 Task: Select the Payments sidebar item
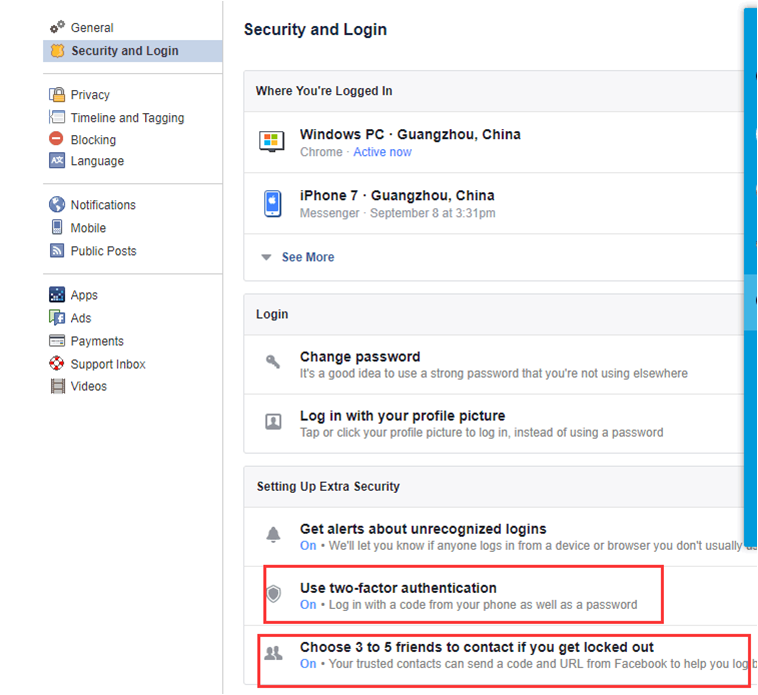coord(97,341)
